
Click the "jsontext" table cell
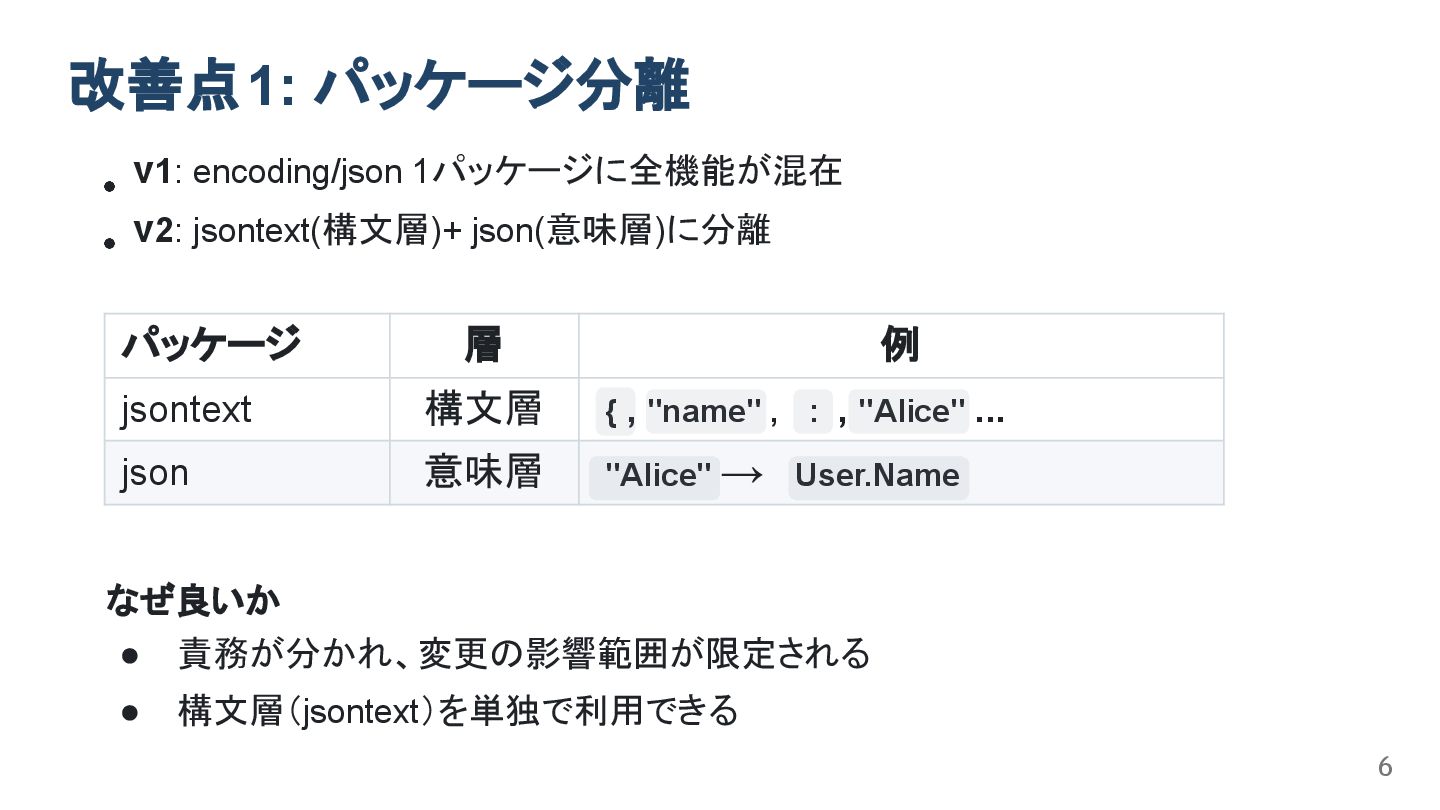186,410
